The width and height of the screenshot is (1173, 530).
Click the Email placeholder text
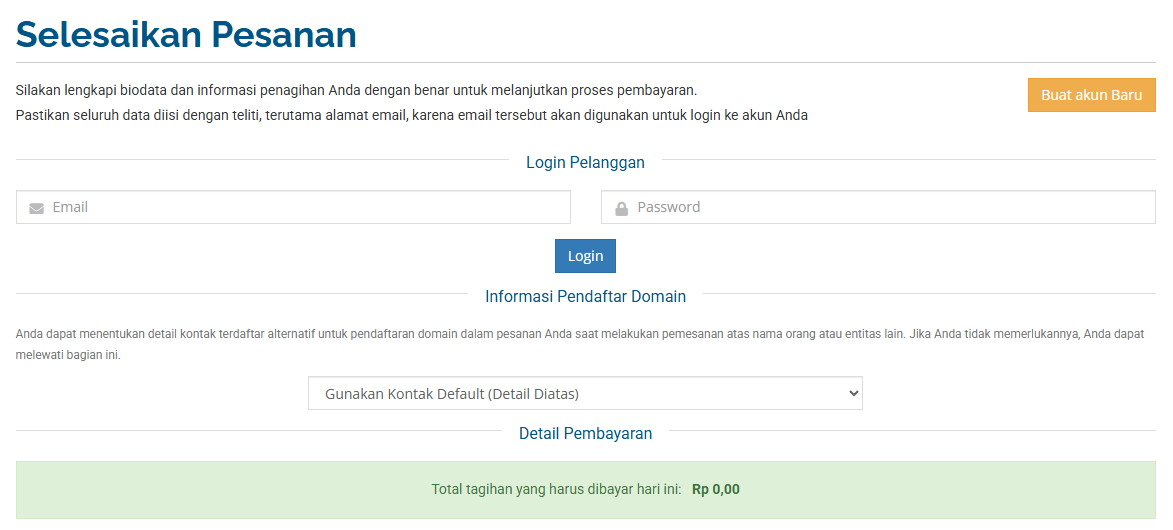tap(70, 207)
